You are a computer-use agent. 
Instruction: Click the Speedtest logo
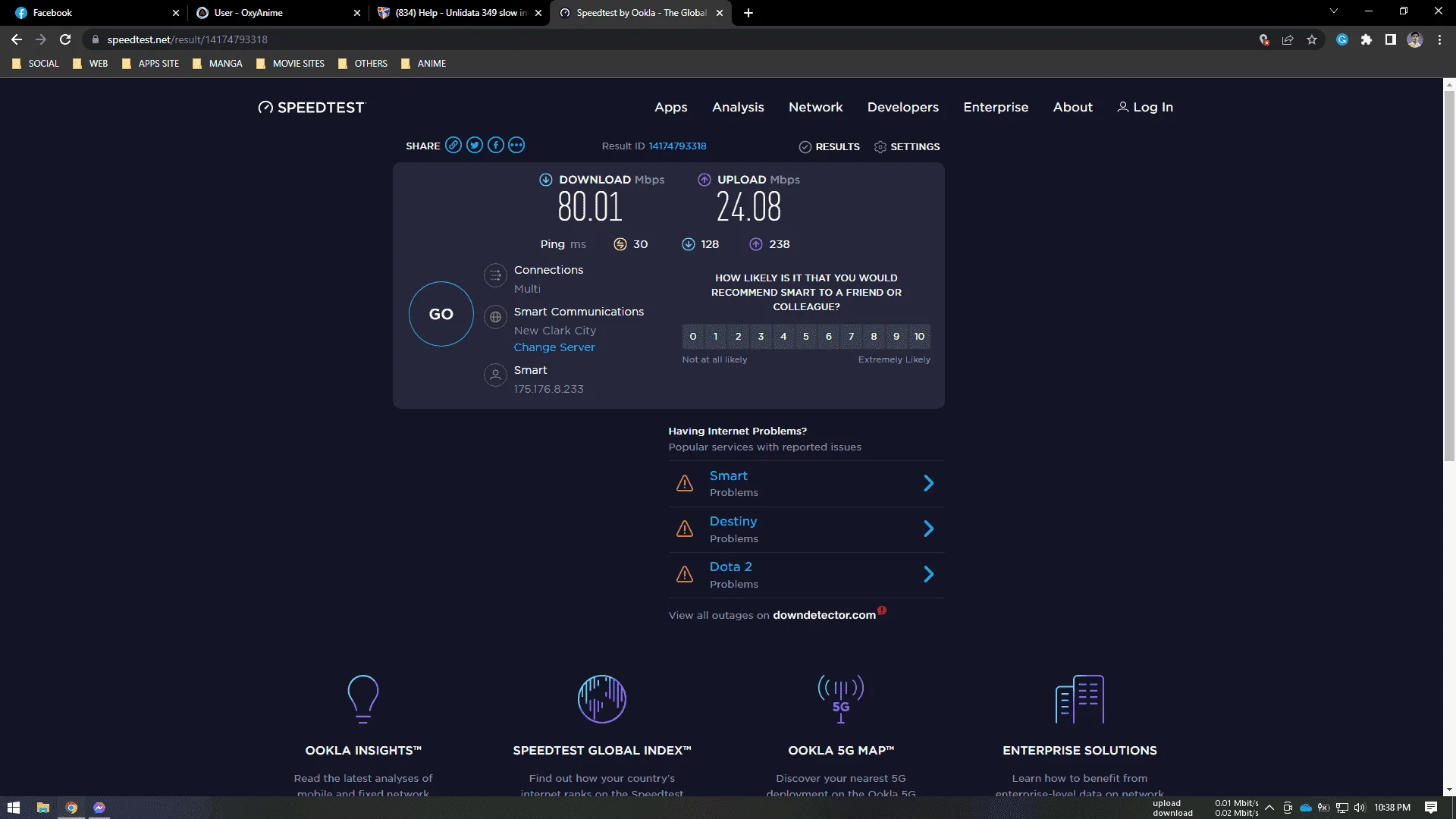312,108
